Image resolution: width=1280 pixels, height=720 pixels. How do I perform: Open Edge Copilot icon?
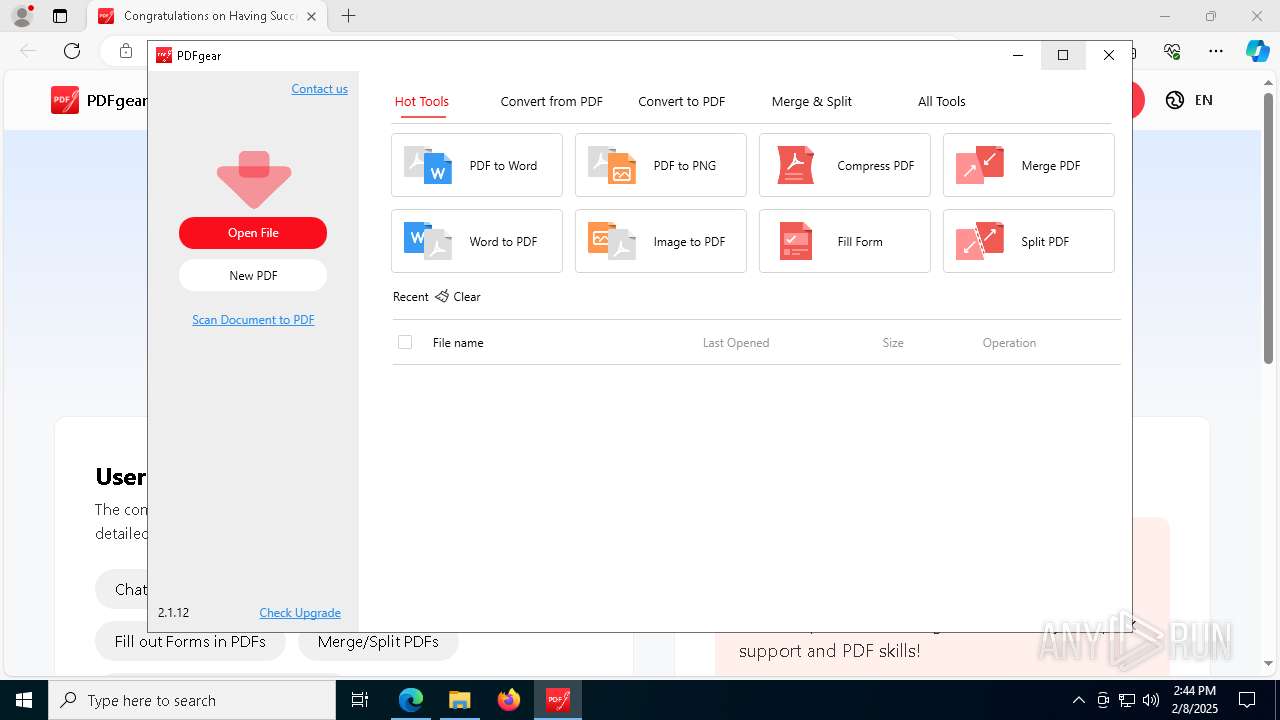[1257, 51]
